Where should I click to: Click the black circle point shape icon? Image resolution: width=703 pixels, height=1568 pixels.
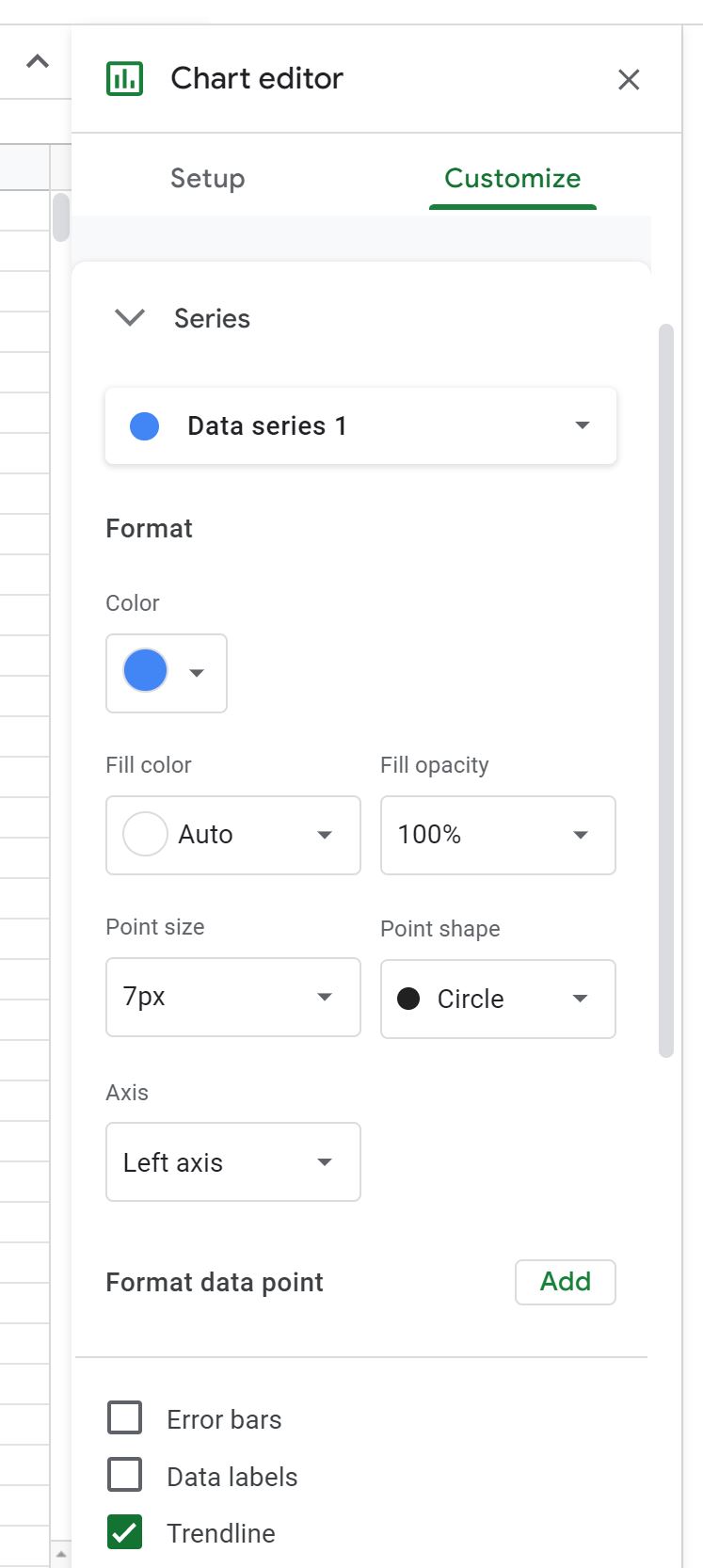pyautogui.click(x=408, y=999)
